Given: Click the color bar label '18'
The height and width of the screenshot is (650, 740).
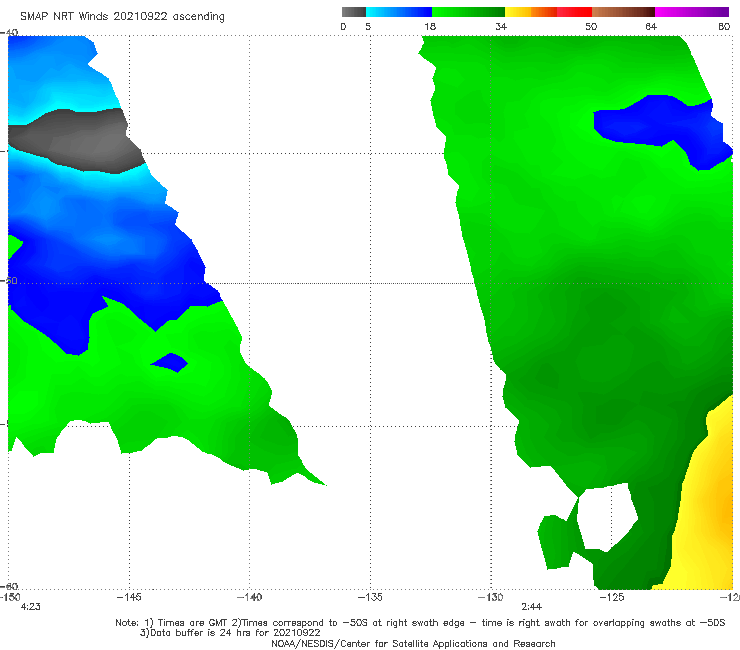Looking at the screenshot, I should pyautogui.click(x=430, y=26).
